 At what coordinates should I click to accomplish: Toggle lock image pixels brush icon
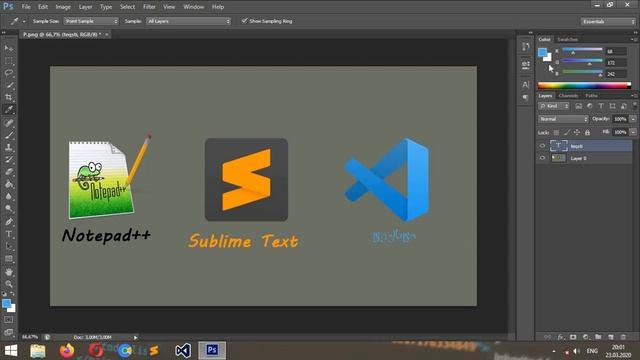pos(567,132)
